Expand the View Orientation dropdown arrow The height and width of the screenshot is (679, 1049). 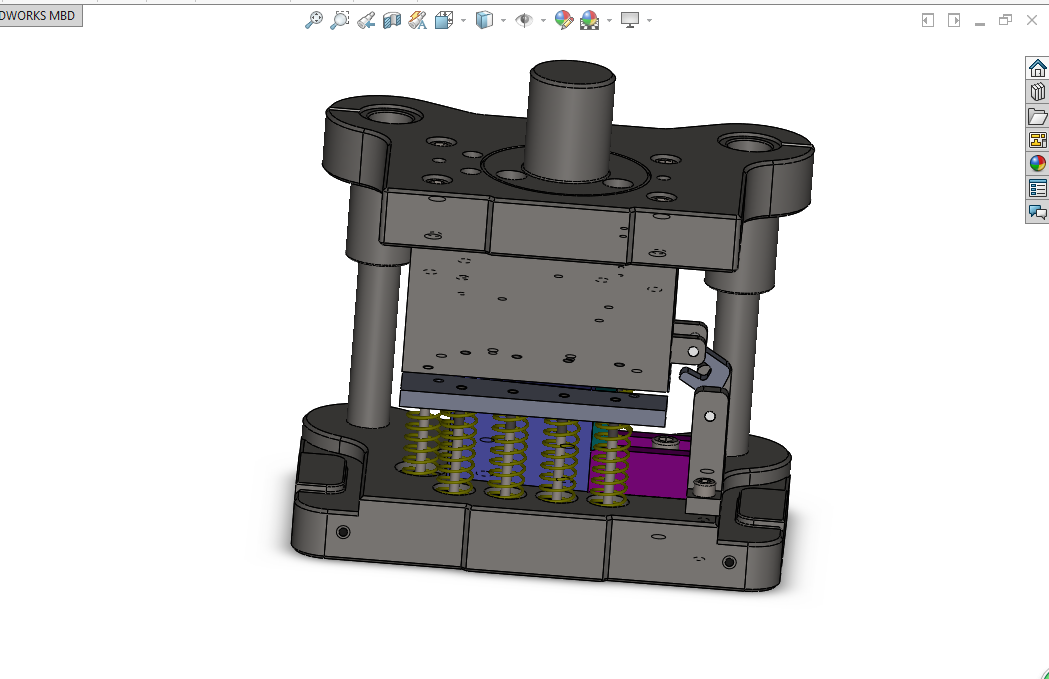click(x=463, y=21)
